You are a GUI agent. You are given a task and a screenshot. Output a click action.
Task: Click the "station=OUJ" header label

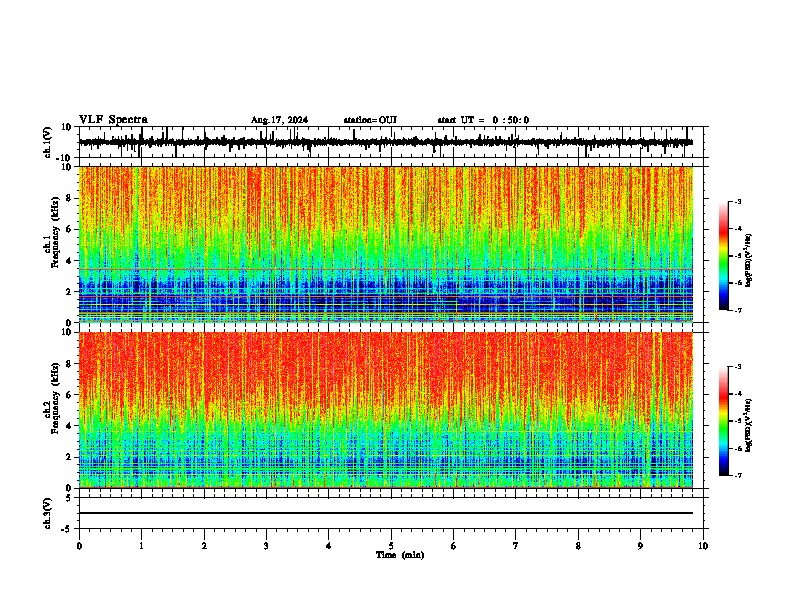370,120
